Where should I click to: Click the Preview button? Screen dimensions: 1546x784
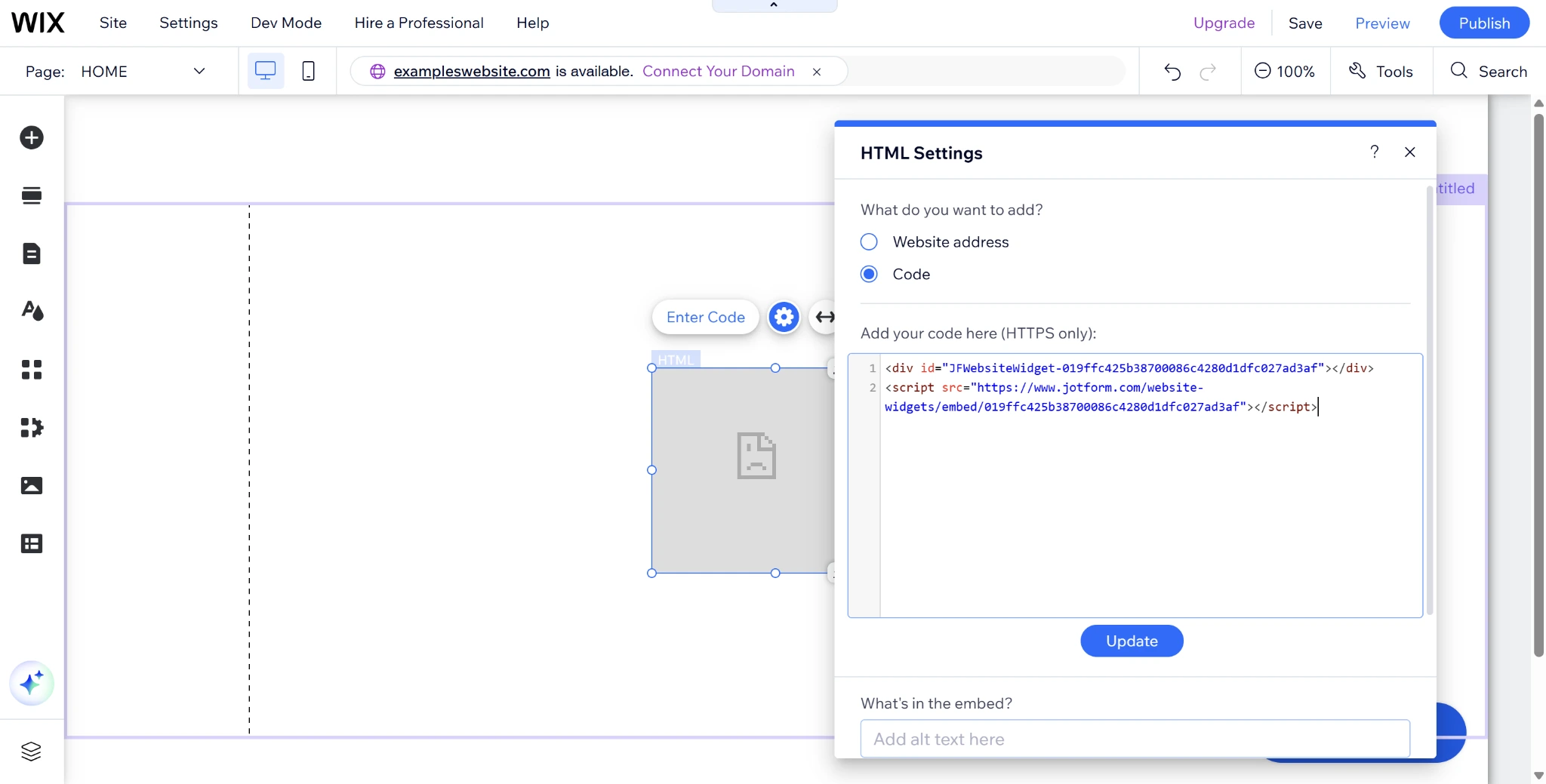(1382, 23)
